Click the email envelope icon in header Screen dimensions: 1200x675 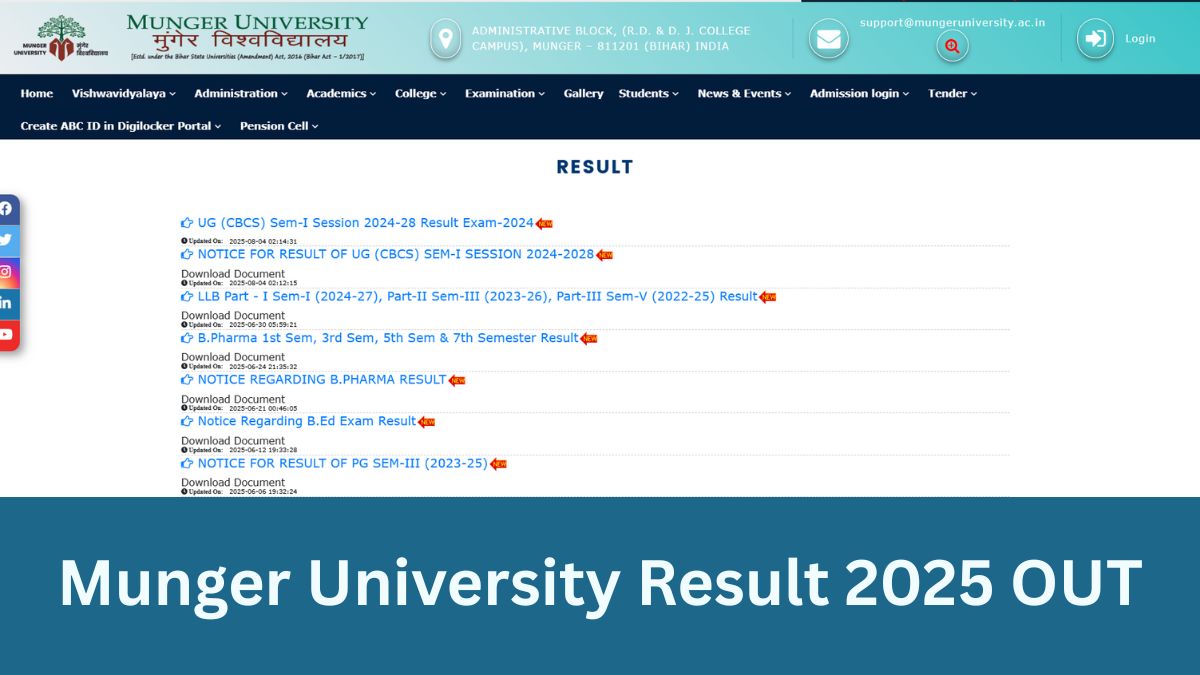828,39
